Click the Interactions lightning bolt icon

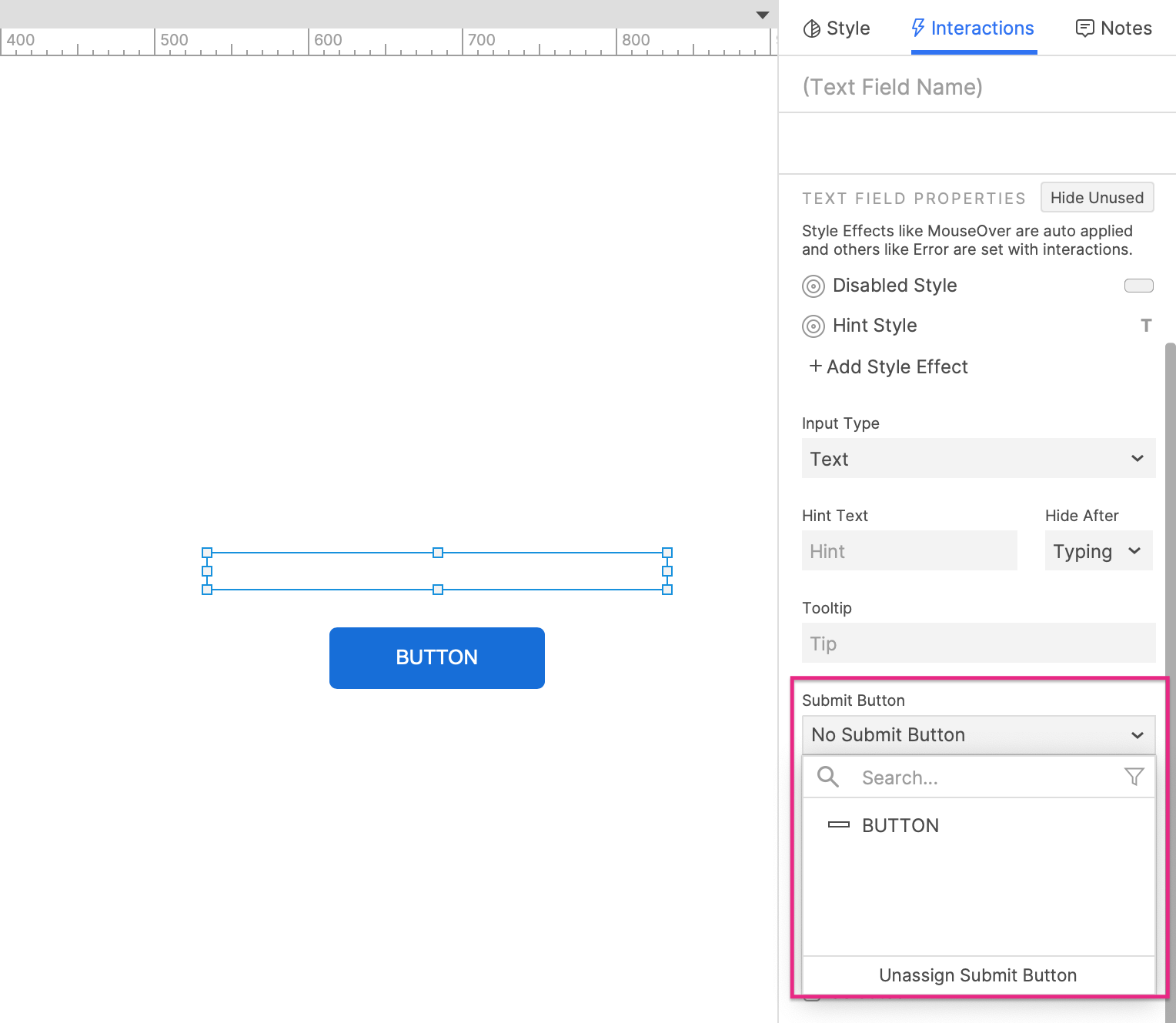coord(917,28)
